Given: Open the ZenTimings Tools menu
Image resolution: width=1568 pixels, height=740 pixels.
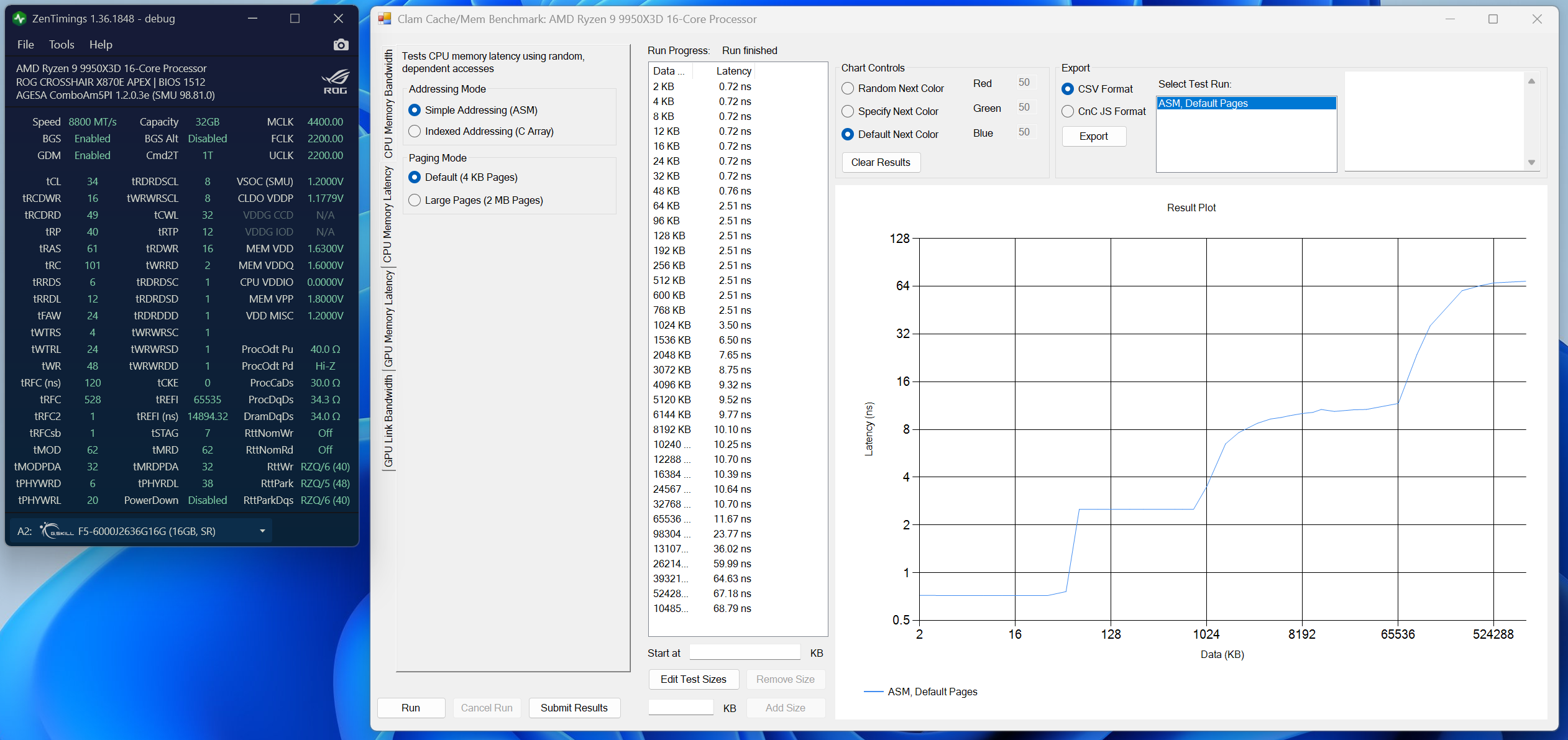Looking at the screenshot, I should (62, 45).
